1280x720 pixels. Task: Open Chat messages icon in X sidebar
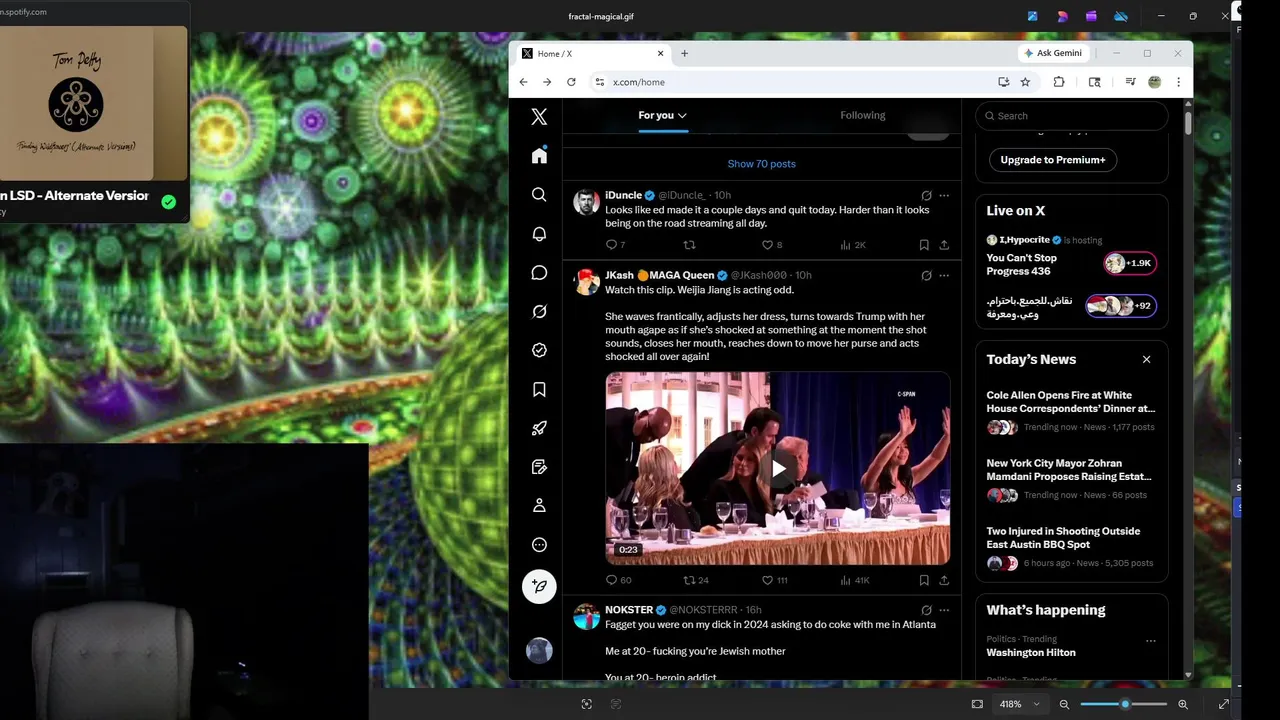[539, 272]
